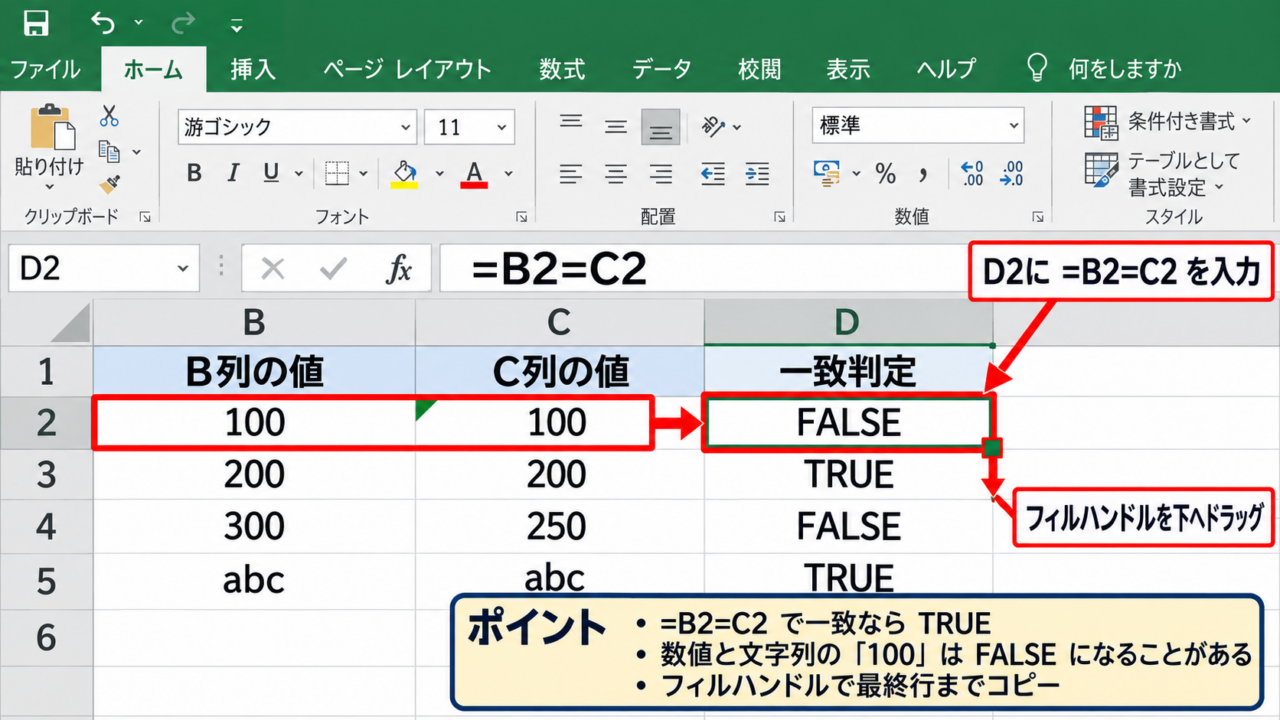Click the Percent Style icon
Viewport: 1280px width, 720px height.
click(885, 174)
